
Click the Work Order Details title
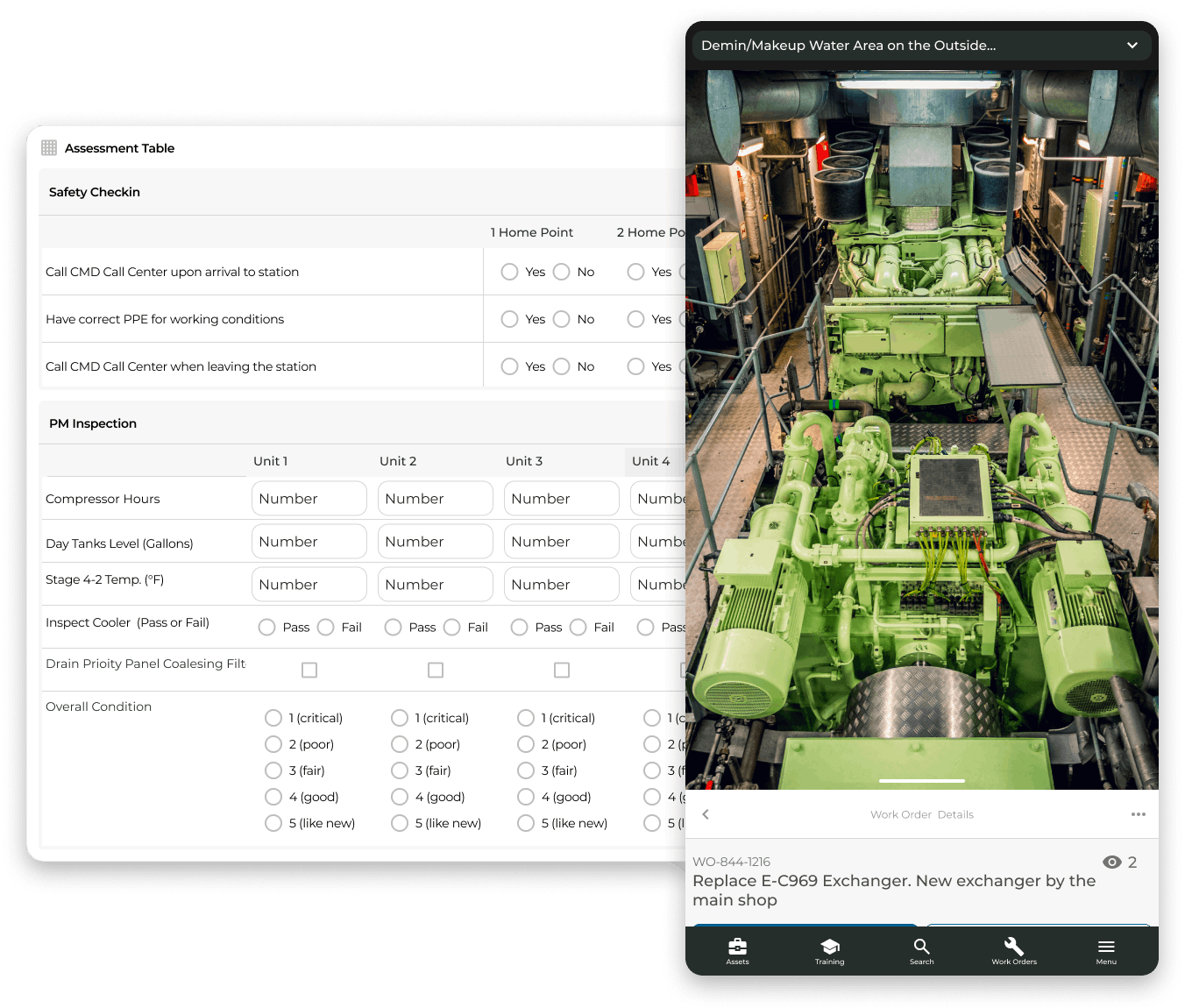pos(921,814)
